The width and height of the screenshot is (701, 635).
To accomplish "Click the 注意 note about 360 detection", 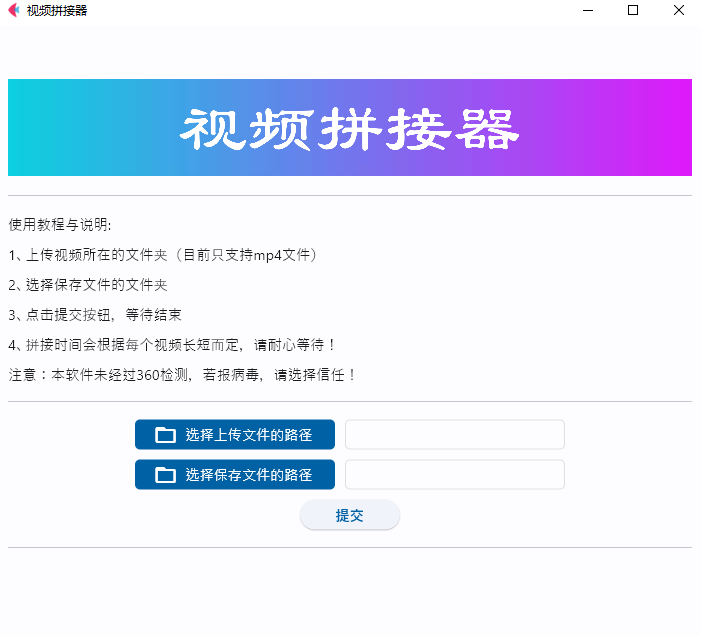I will point(182,375).
